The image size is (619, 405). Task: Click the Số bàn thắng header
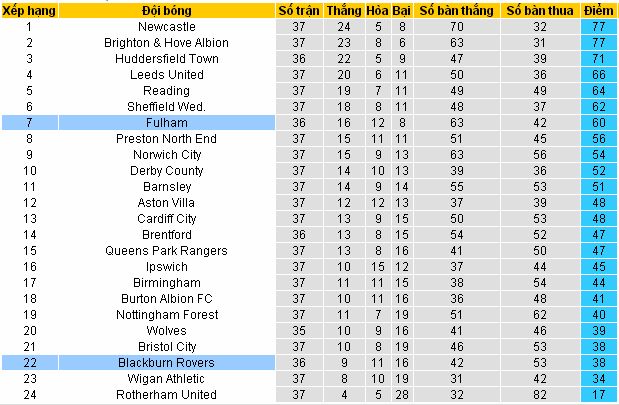point(456,11)
